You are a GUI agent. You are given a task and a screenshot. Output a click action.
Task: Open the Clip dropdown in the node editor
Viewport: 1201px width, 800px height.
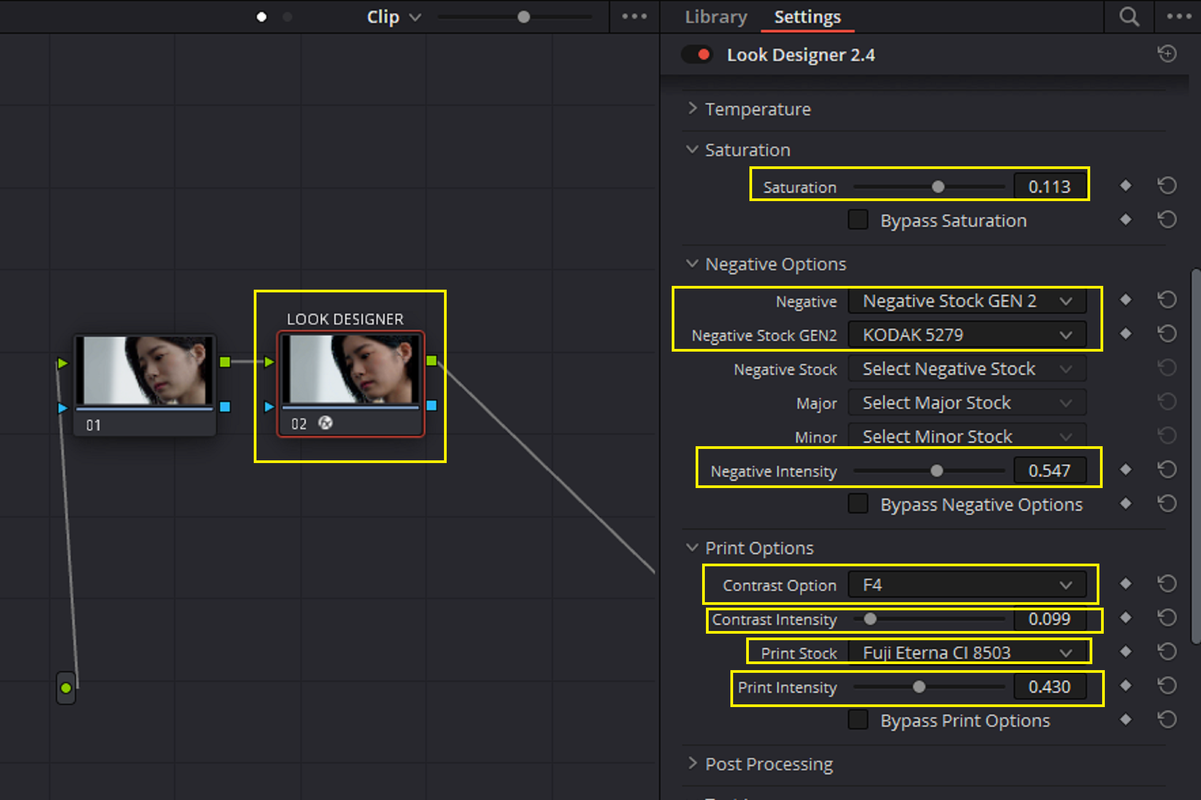click(x=394, y=17)
